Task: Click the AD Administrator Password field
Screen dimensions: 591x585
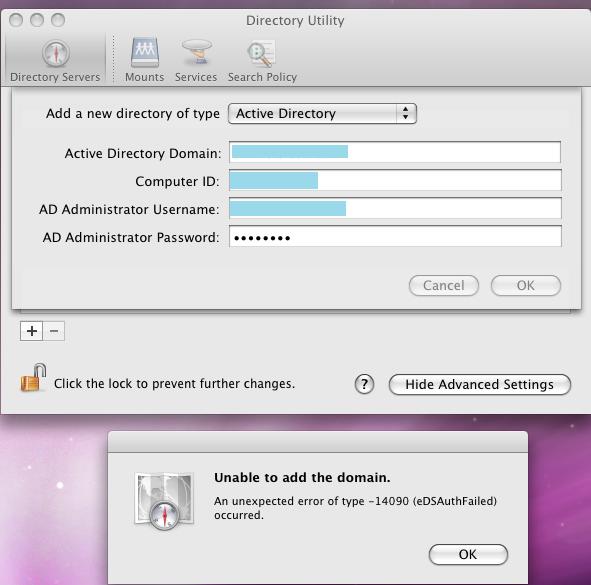Action: [395, 236]
